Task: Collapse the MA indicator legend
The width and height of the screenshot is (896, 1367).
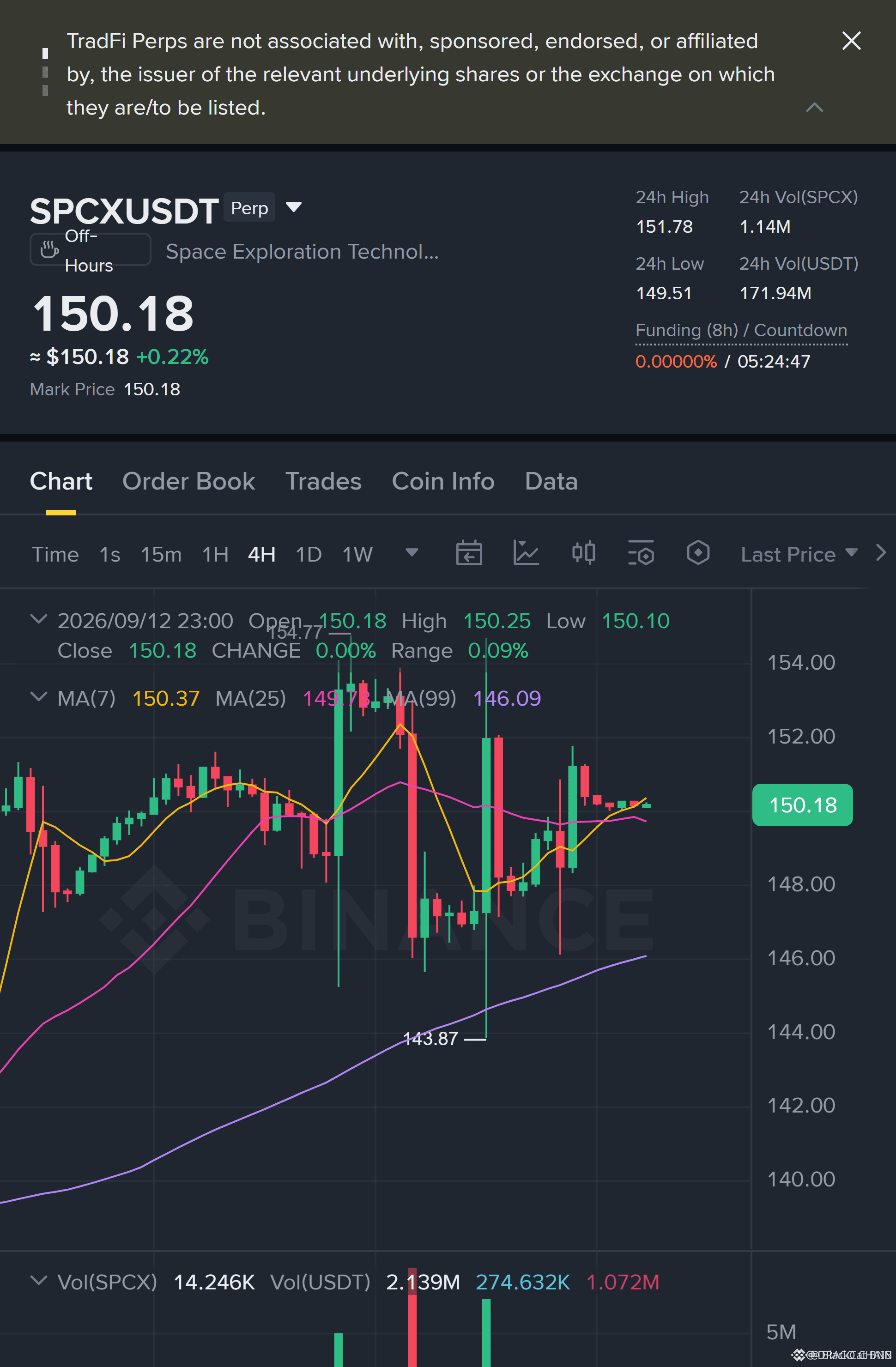Action: [38, 697]
